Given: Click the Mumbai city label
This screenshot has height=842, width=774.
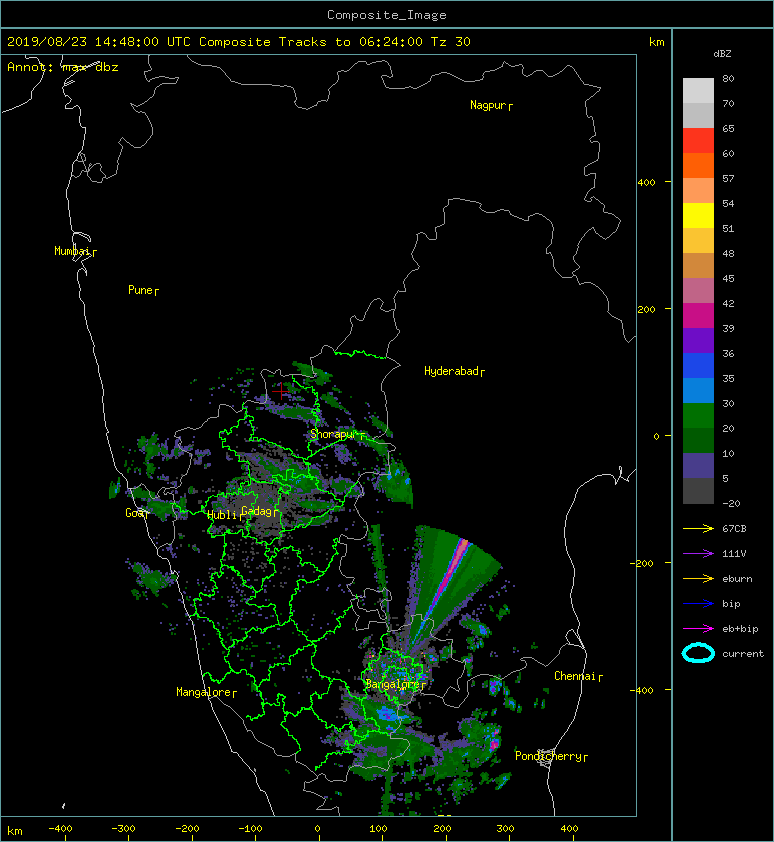Looking at the screenshot, I should pos(75,251).
